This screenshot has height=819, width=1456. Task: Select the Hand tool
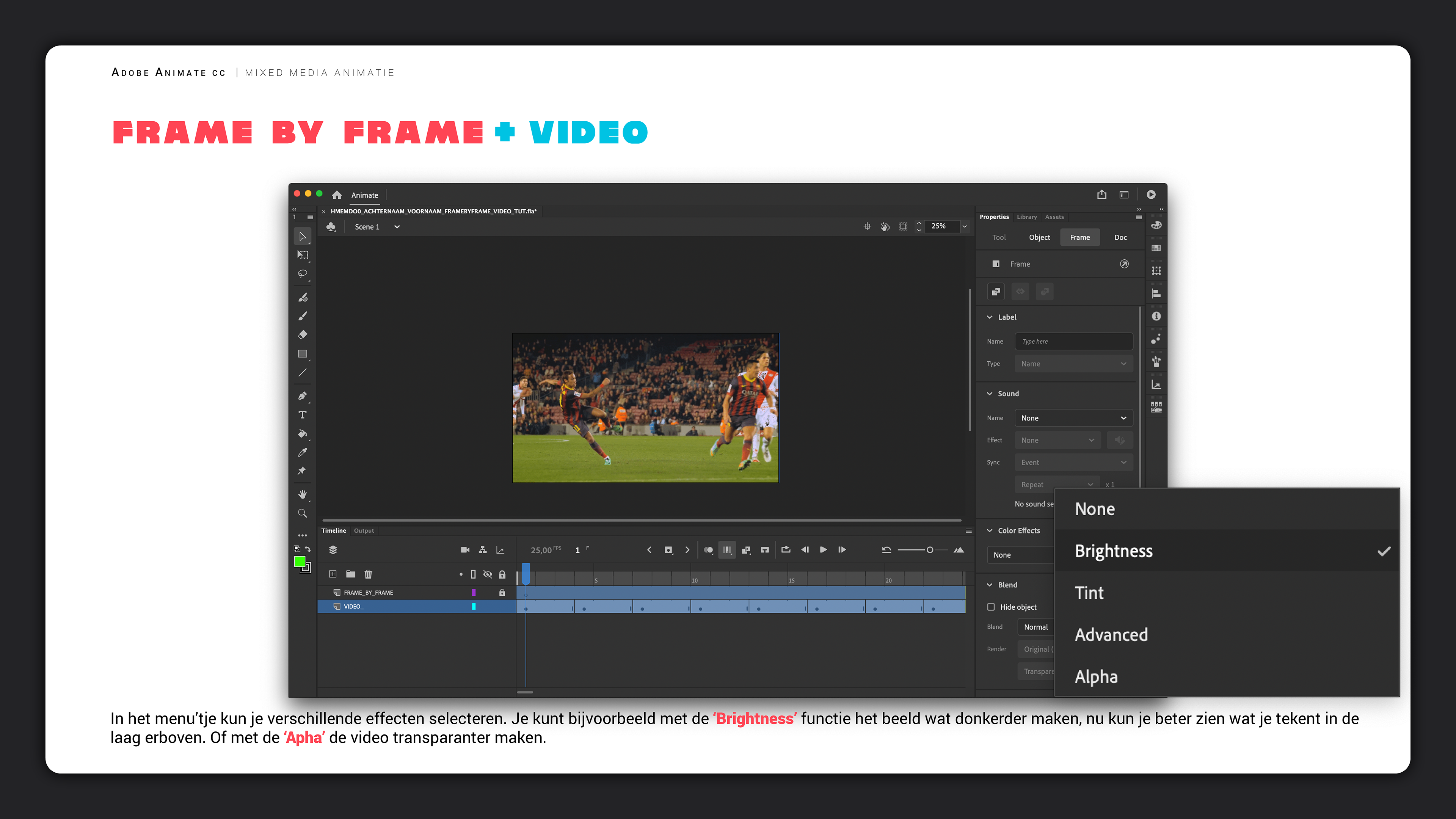coord(303,494)
